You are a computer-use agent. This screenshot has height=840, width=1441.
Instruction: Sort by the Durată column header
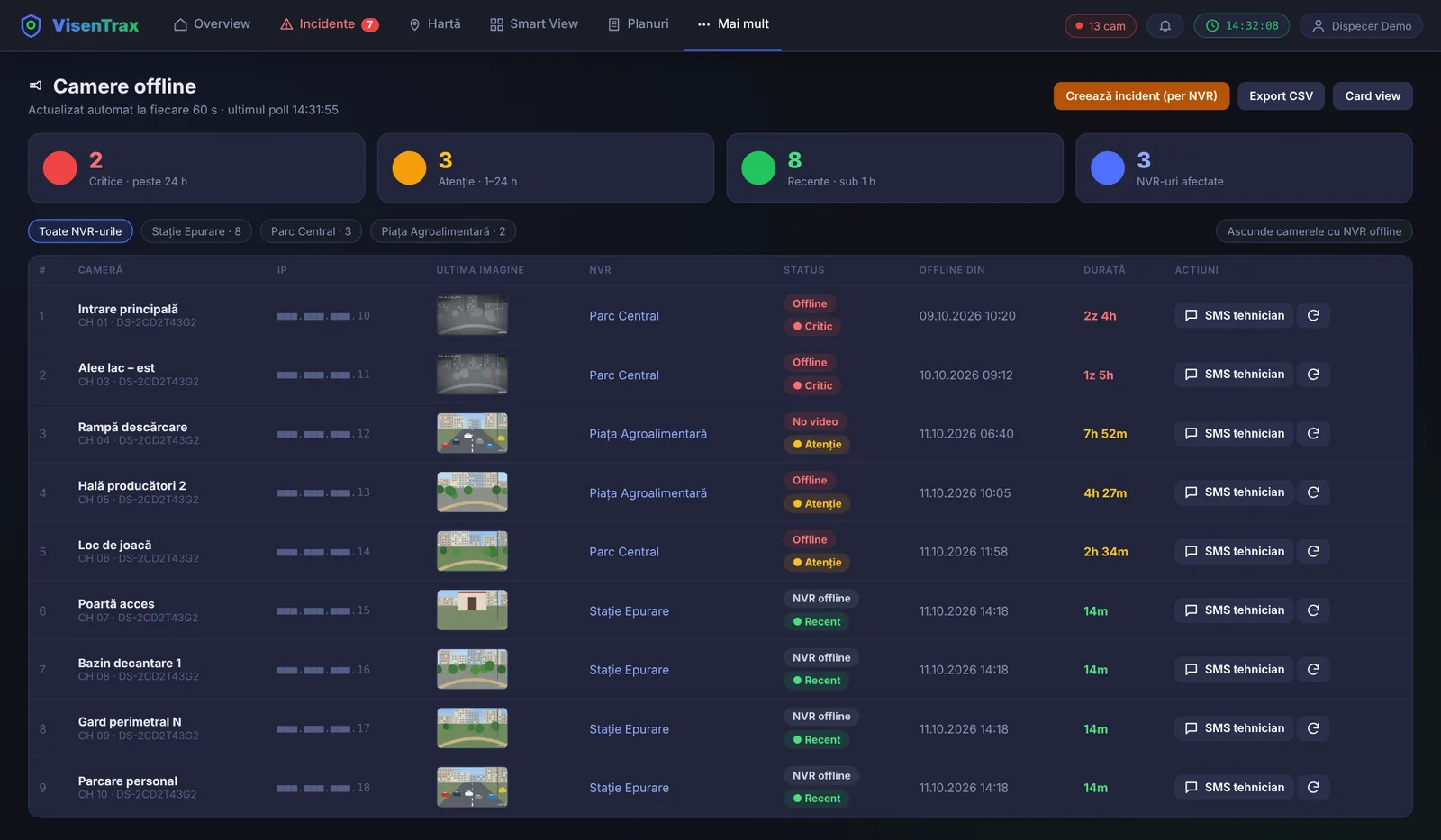pyautogui.click(x=1104, y=270)
